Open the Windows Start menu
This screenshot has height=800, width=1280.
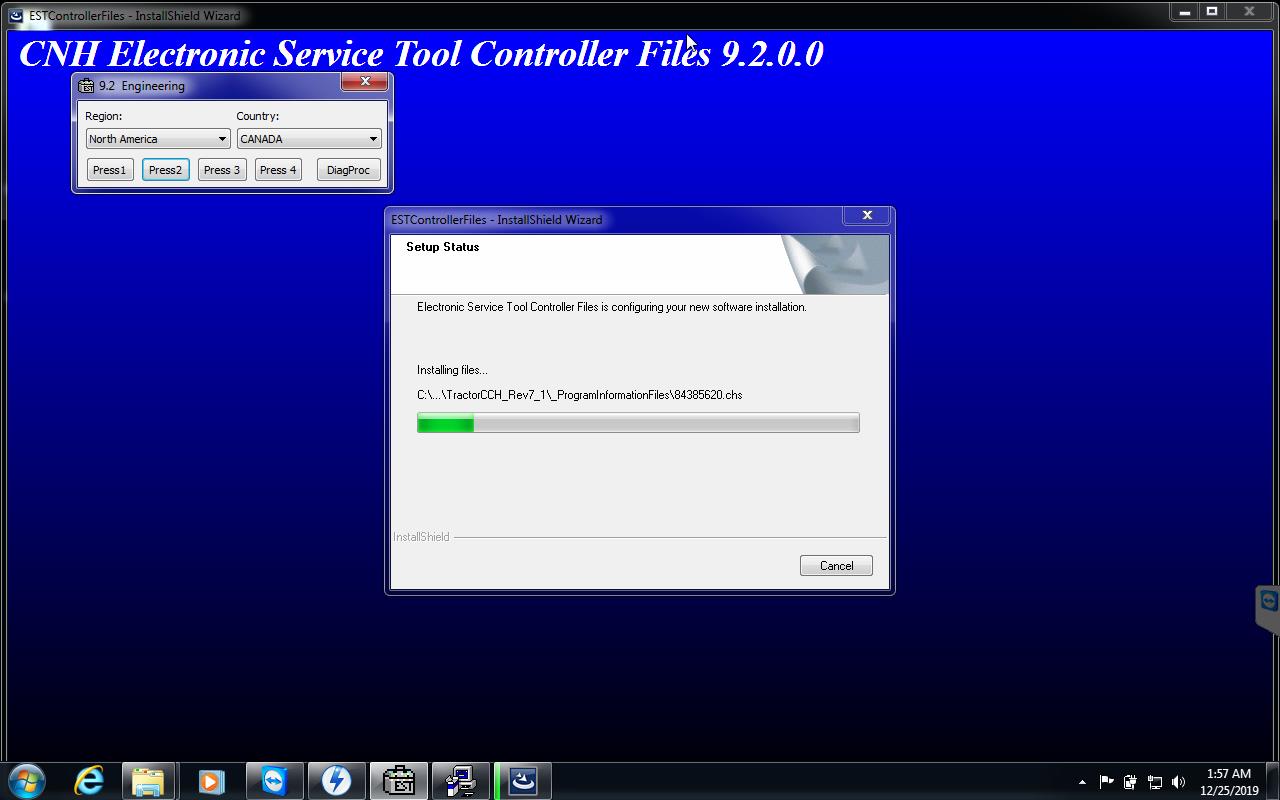27,780
